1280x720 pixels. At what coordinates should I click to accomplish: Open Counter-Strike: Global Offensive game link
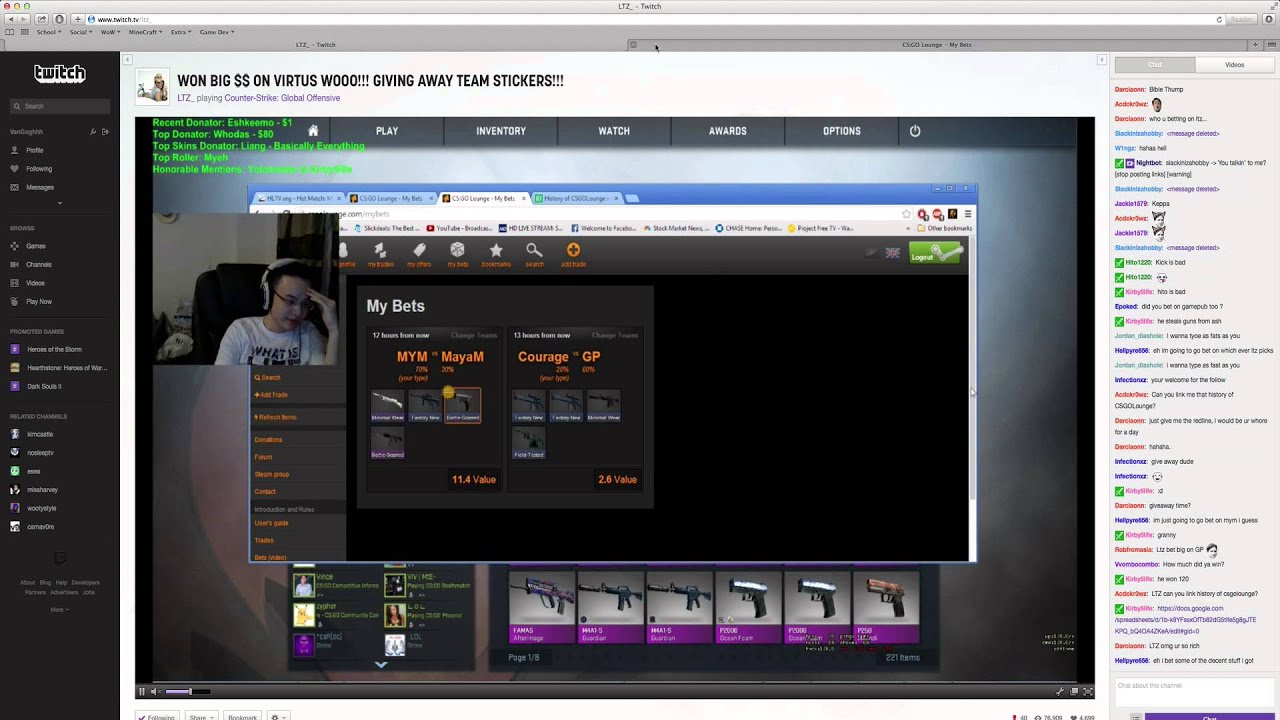click(x=282, y=98)
